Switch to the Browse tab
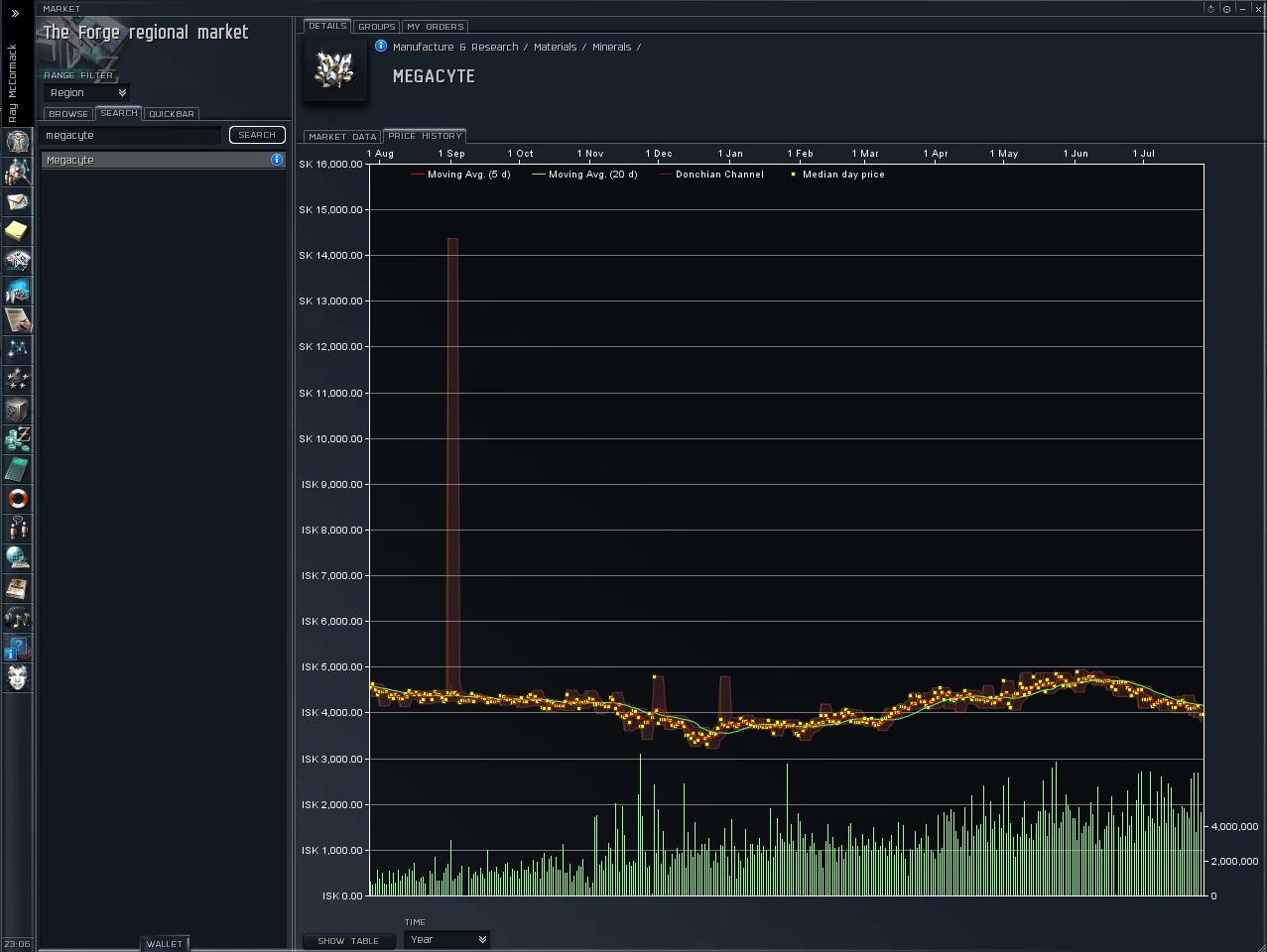The image size is (1267, 952). 68,114
